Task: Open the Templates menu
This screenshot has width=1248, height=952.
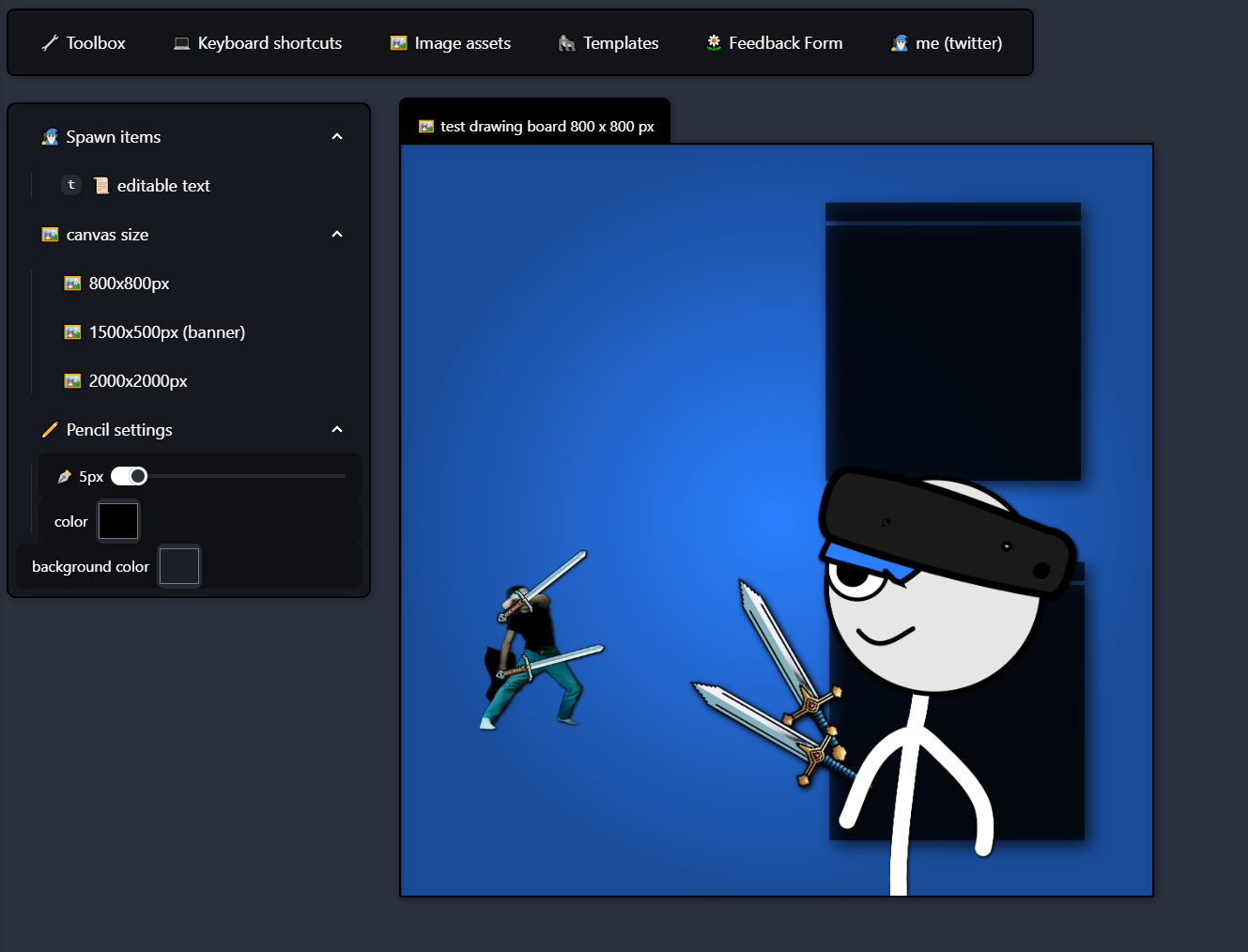Action: pos(609,43)
